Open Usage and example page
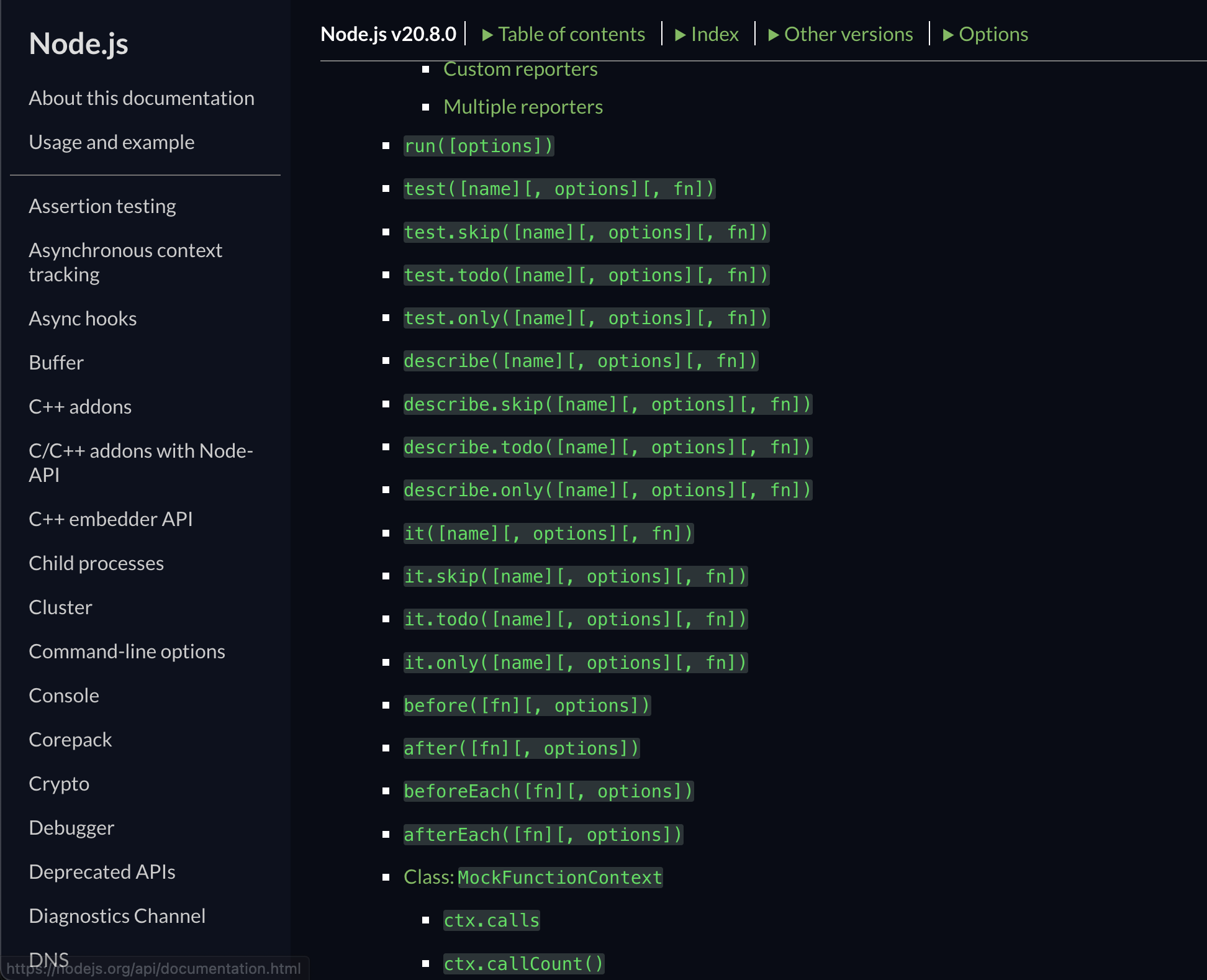Screen dimensions: 1207x980 point(112,142)
